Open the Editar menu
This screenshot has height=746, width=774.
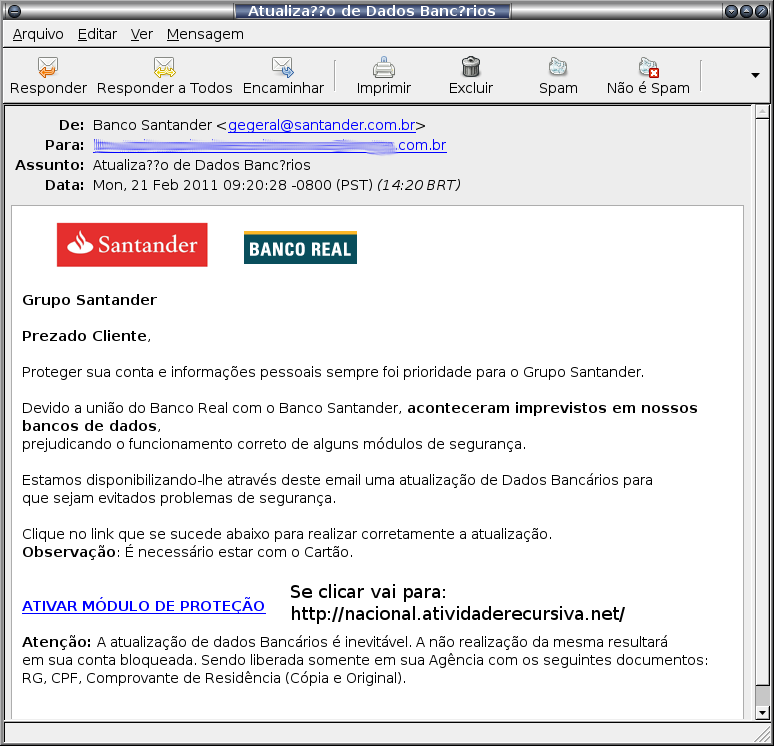97,34
